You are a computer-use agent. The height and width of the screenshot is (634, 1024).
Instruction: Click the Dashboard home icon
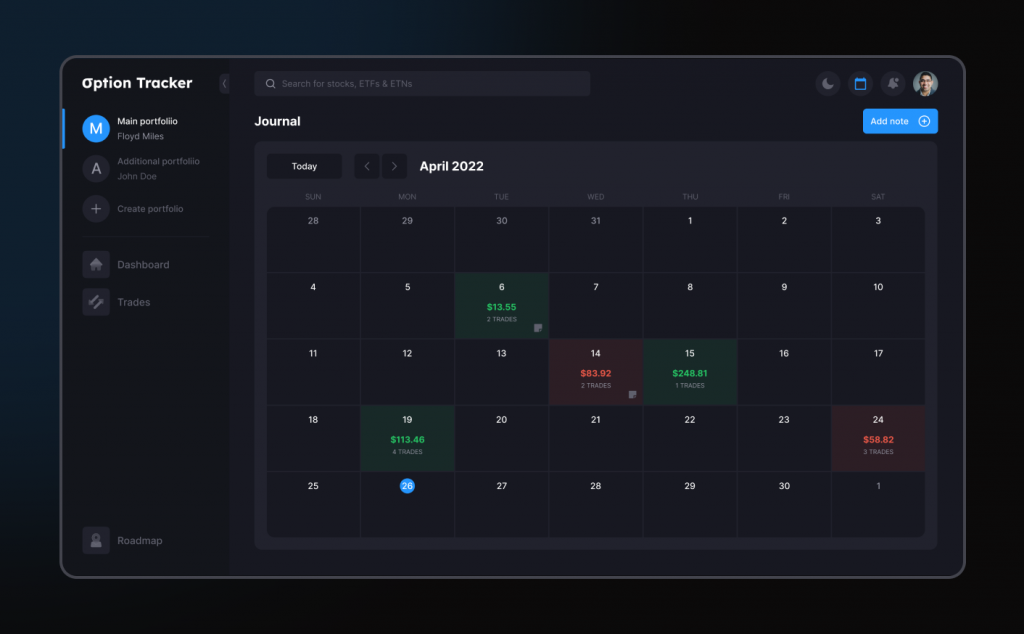coord(96,264)
